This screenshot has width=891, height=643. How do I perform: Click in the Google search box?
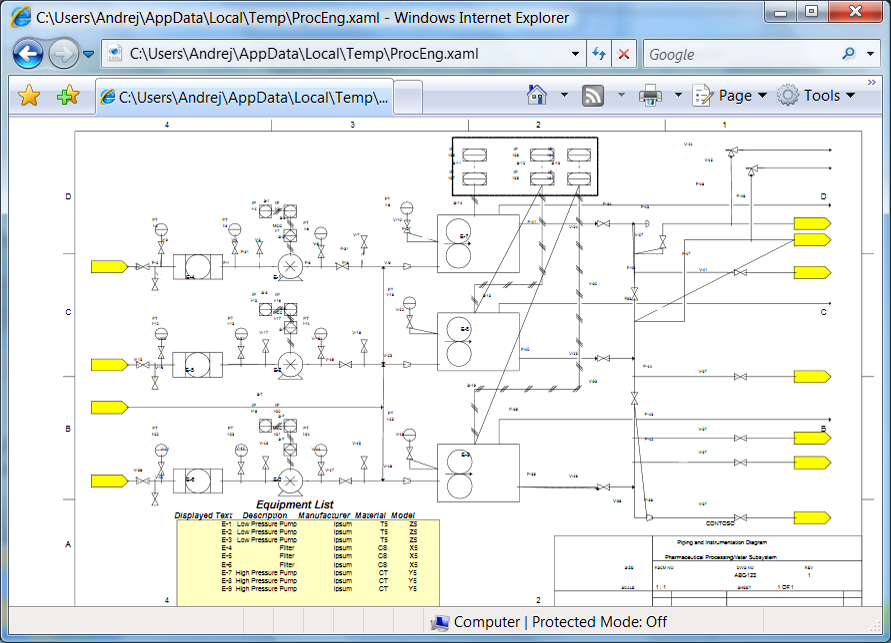click(740, 54)
